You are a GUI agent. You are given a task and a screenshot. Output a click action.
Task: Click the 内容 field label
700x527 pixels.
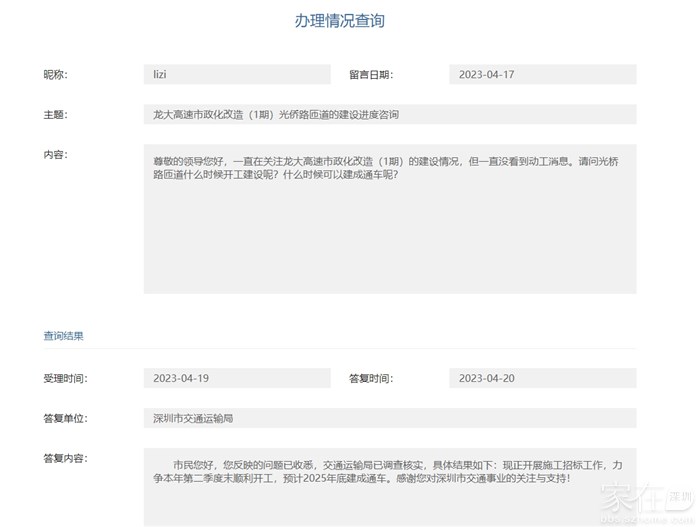[x=55, y=154]
